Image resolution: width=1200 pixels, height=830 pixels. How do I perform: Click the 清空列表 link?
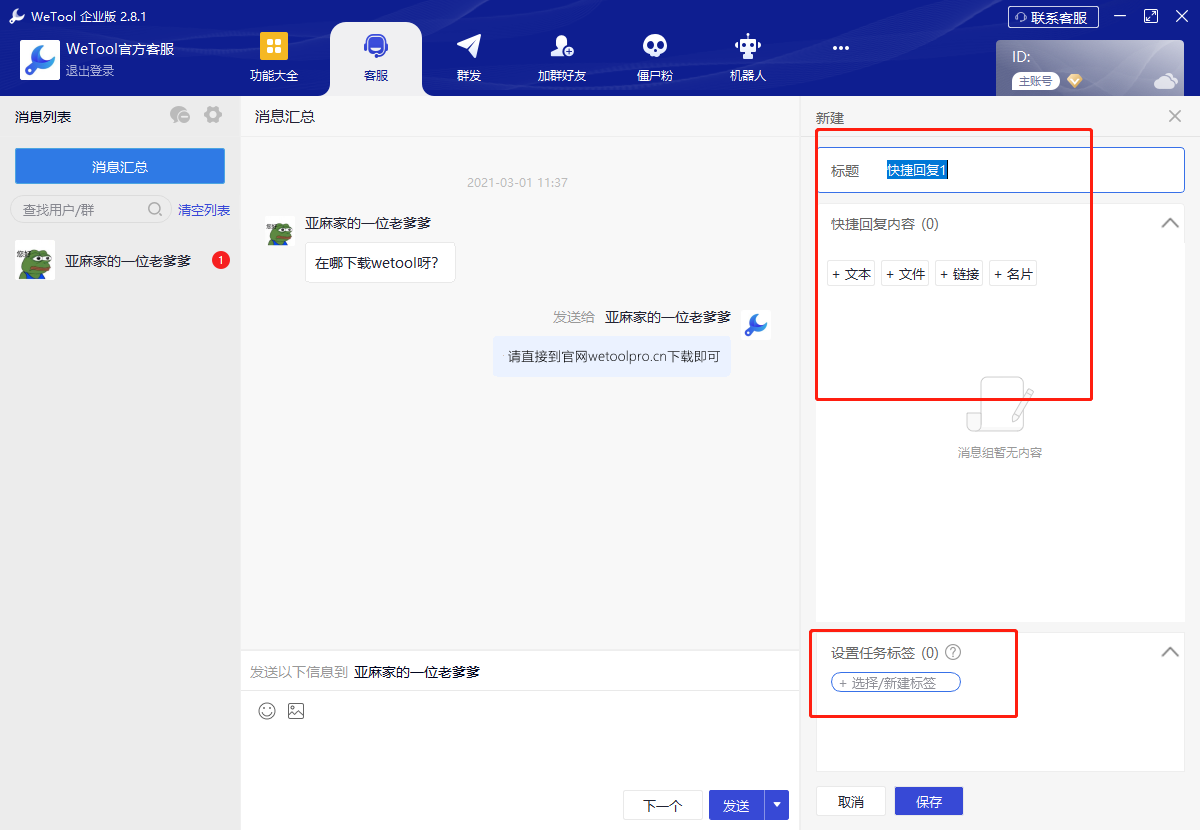click(204, 210)
